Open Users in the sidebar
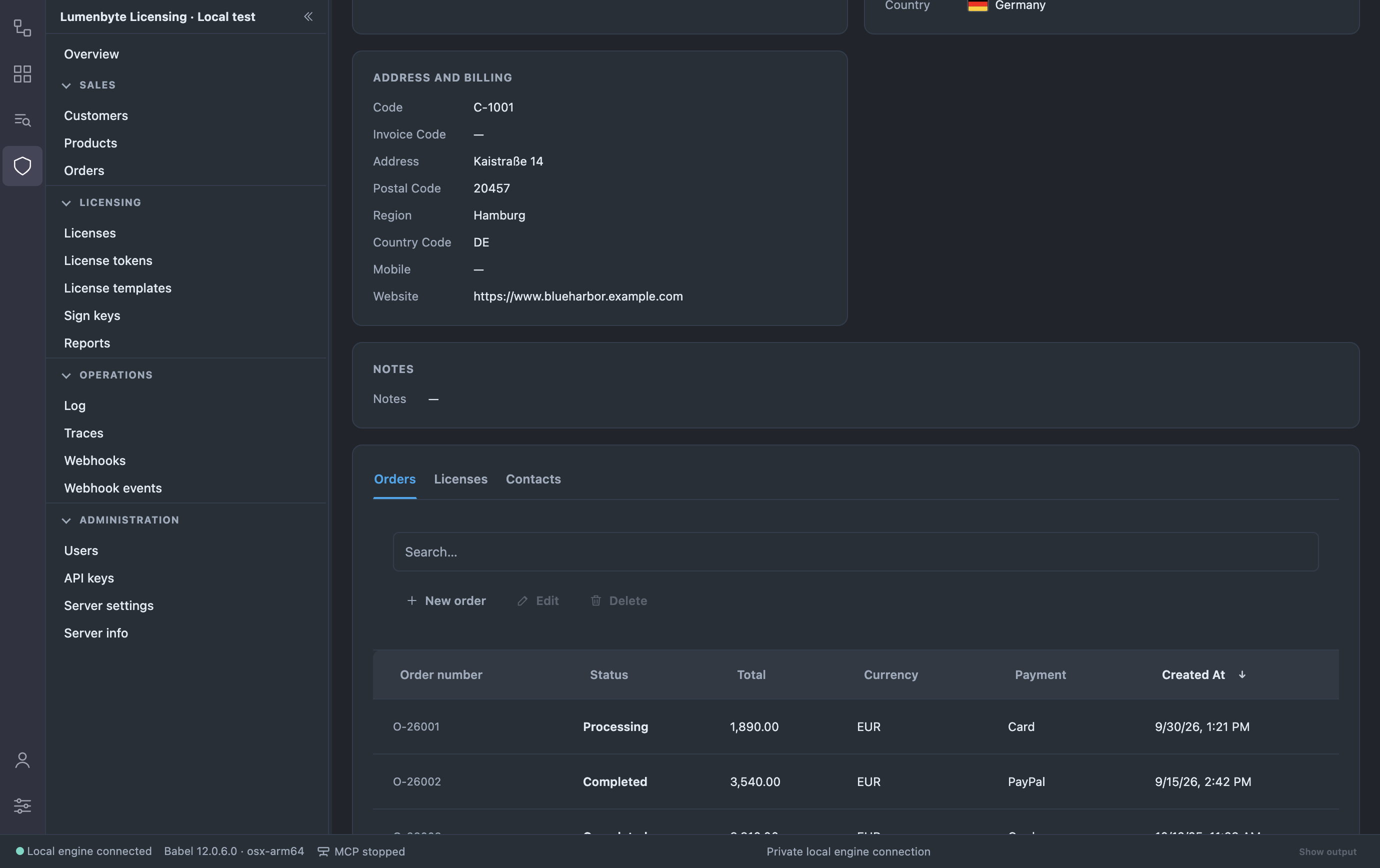 click(x=81, y=550)
